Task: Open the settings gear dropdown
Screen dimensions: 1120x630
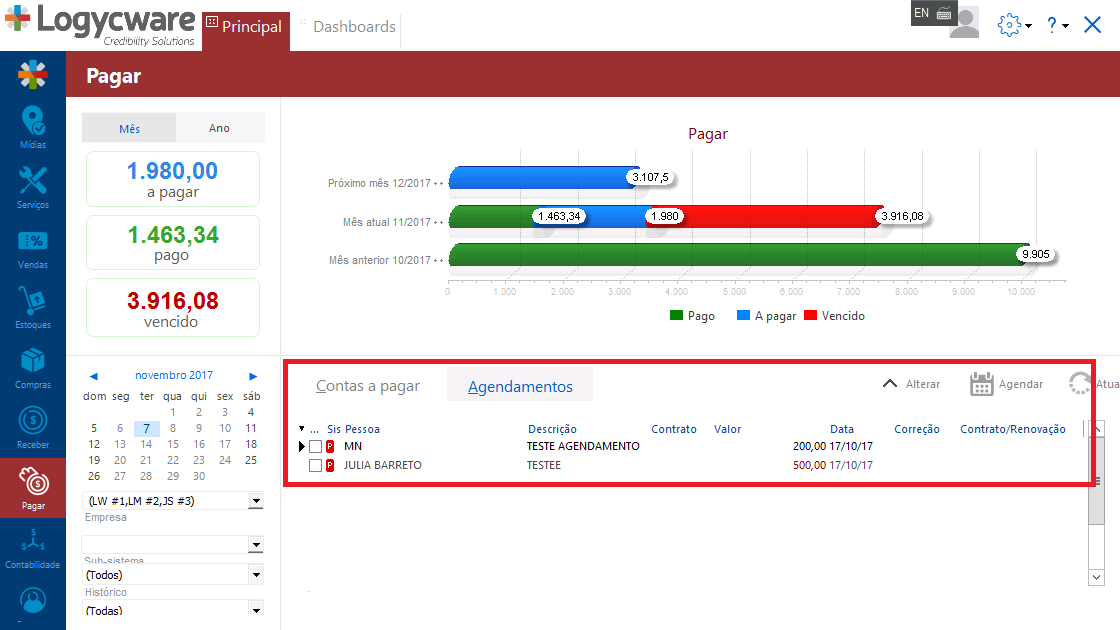Action: pos(1014,26)
